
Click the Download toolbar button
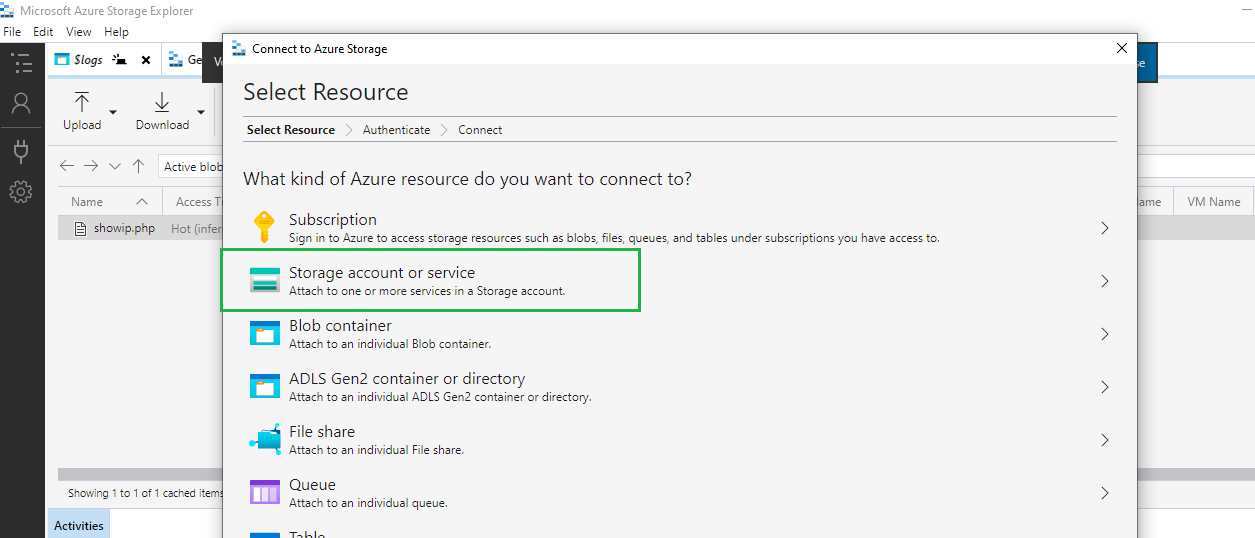(x=162, y=111)
